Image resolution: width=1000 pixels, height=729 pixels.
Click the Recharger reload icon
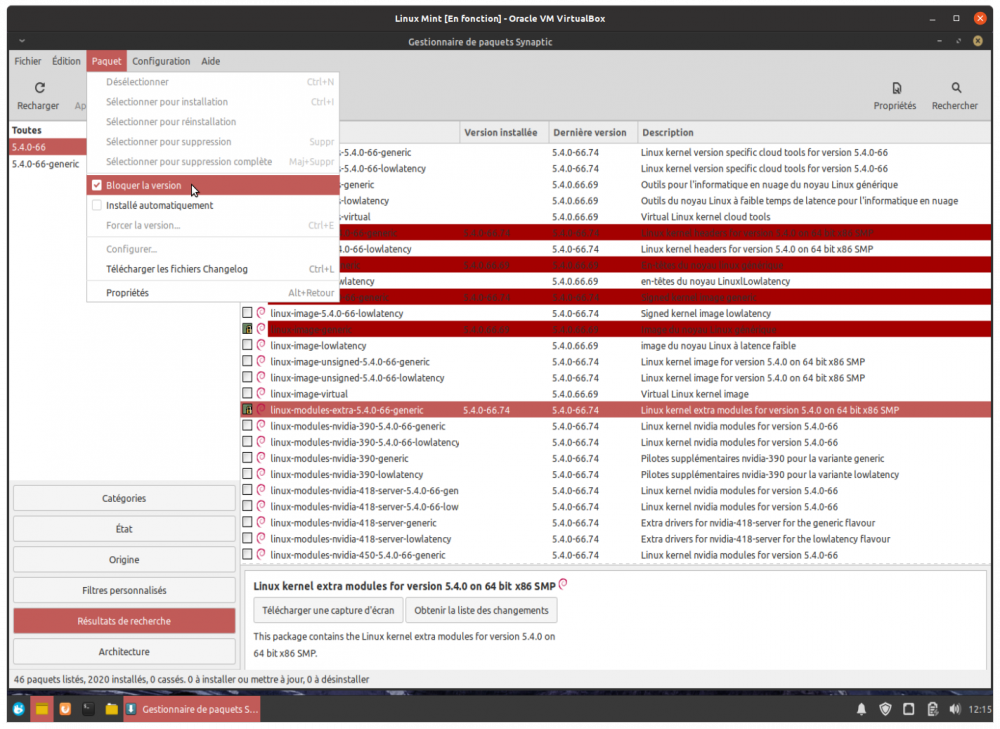(x=39, y=89)
